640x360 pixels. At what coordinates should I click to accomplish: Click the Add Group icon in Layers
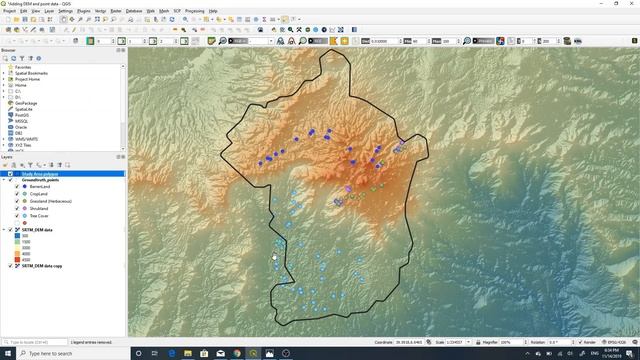click(13, 165)
